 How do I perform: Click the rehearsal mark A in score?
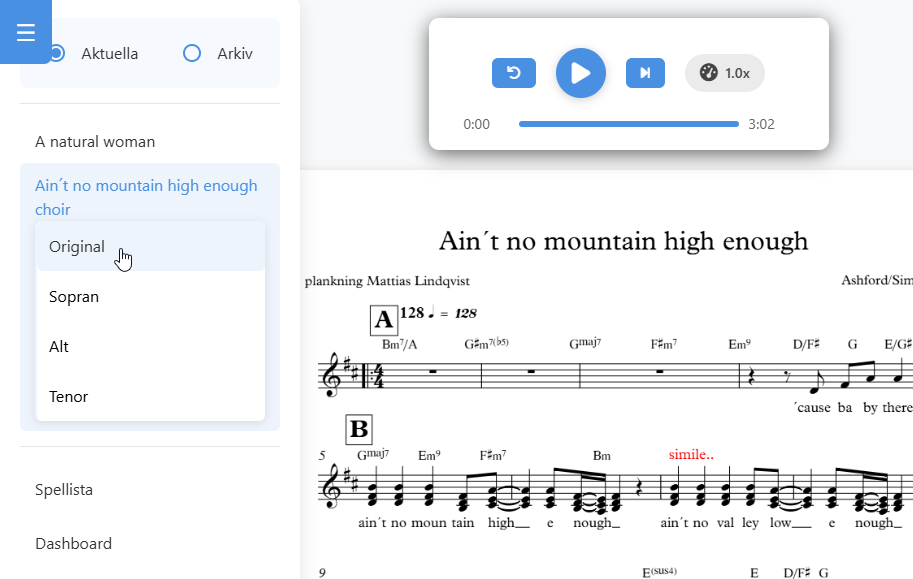[x=384, y=320]
